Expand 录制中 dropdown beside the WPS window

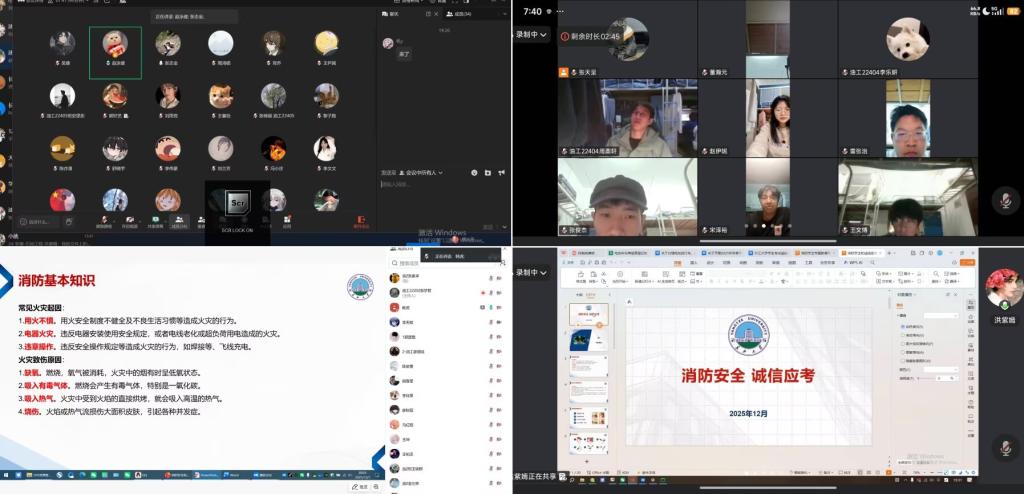click(534, 272)
